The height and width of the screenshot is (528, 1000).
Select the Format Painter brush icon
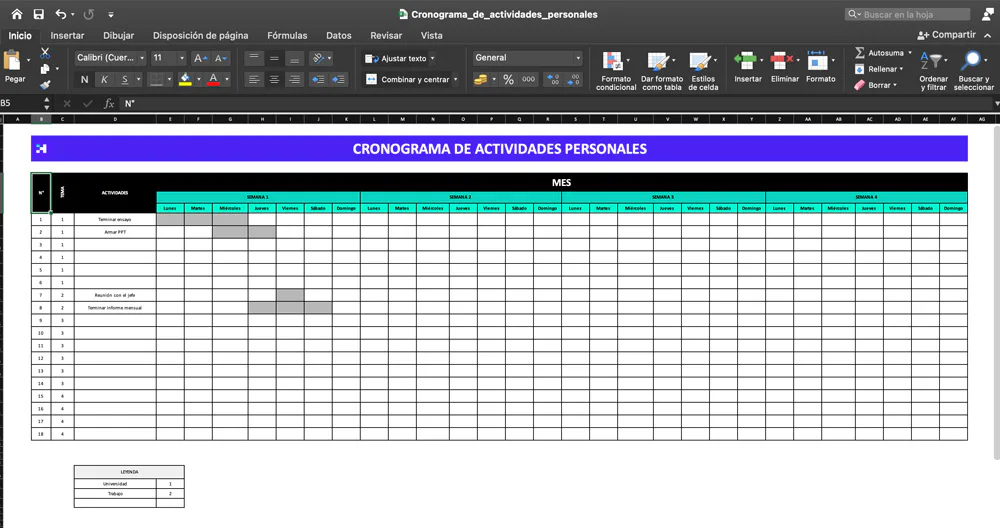click(45, 84)
